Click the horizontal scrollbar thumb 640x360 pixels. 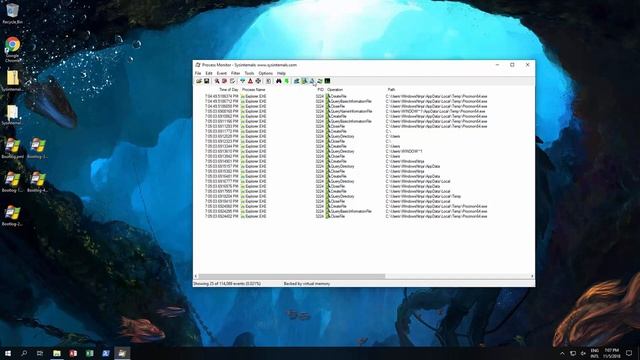pyautogui.click(x=291, y=276)
